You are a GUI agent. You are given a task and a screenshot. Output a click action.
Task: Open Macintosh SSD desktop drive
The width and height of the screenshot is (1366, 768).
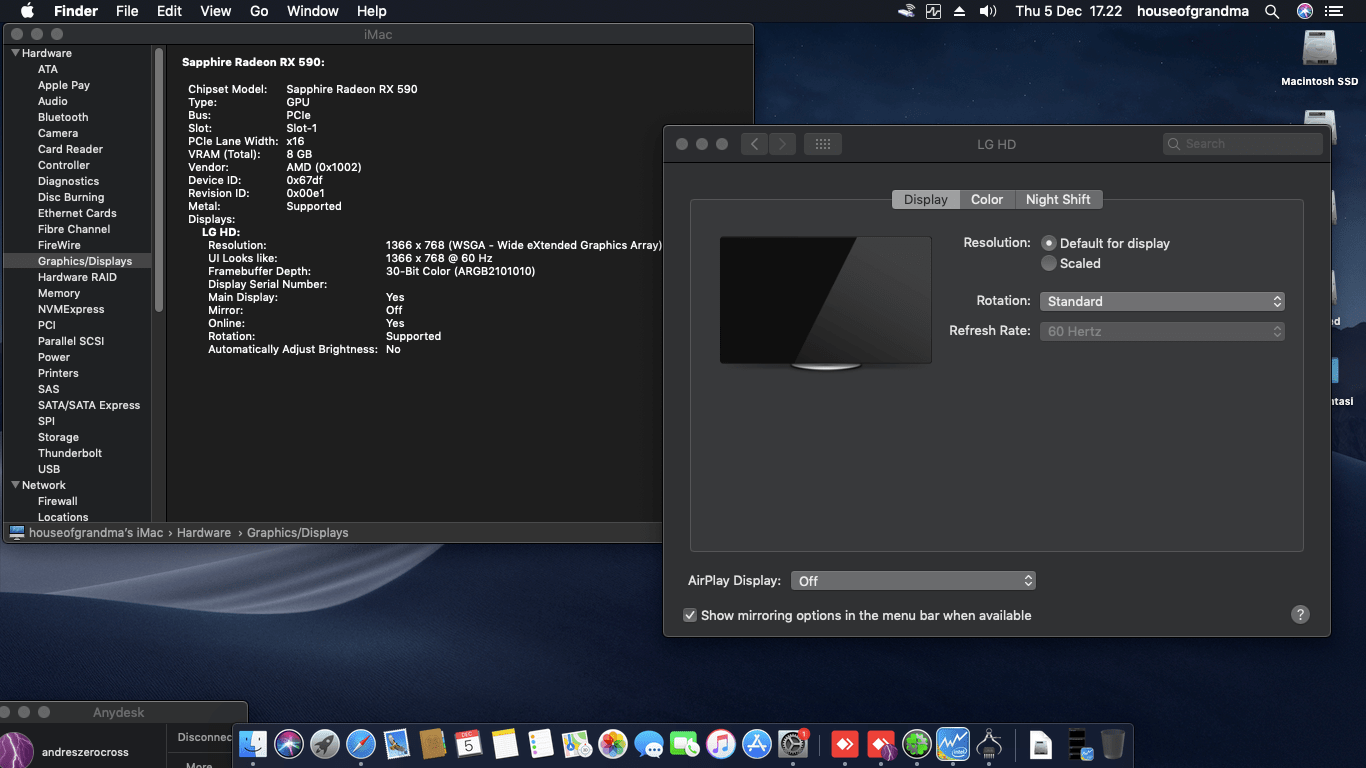coord(1320,58)
